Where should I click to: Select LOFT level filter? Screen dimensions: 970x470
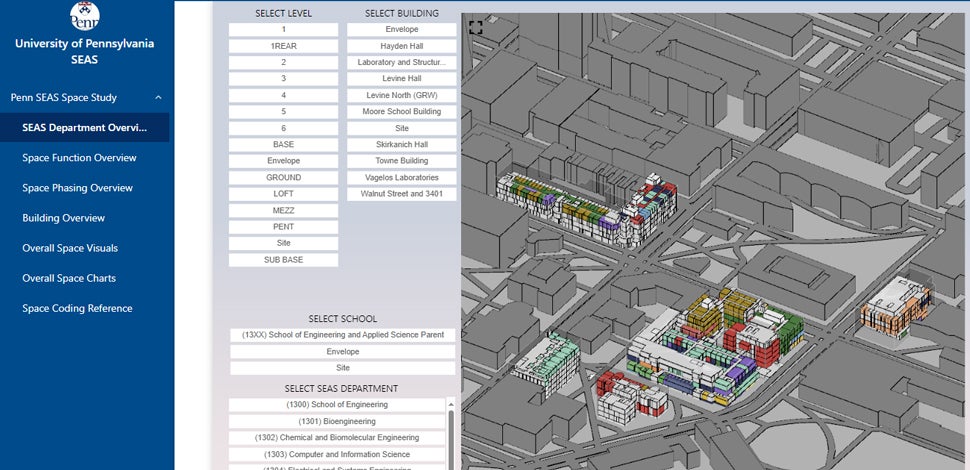[x=283, y=194]
